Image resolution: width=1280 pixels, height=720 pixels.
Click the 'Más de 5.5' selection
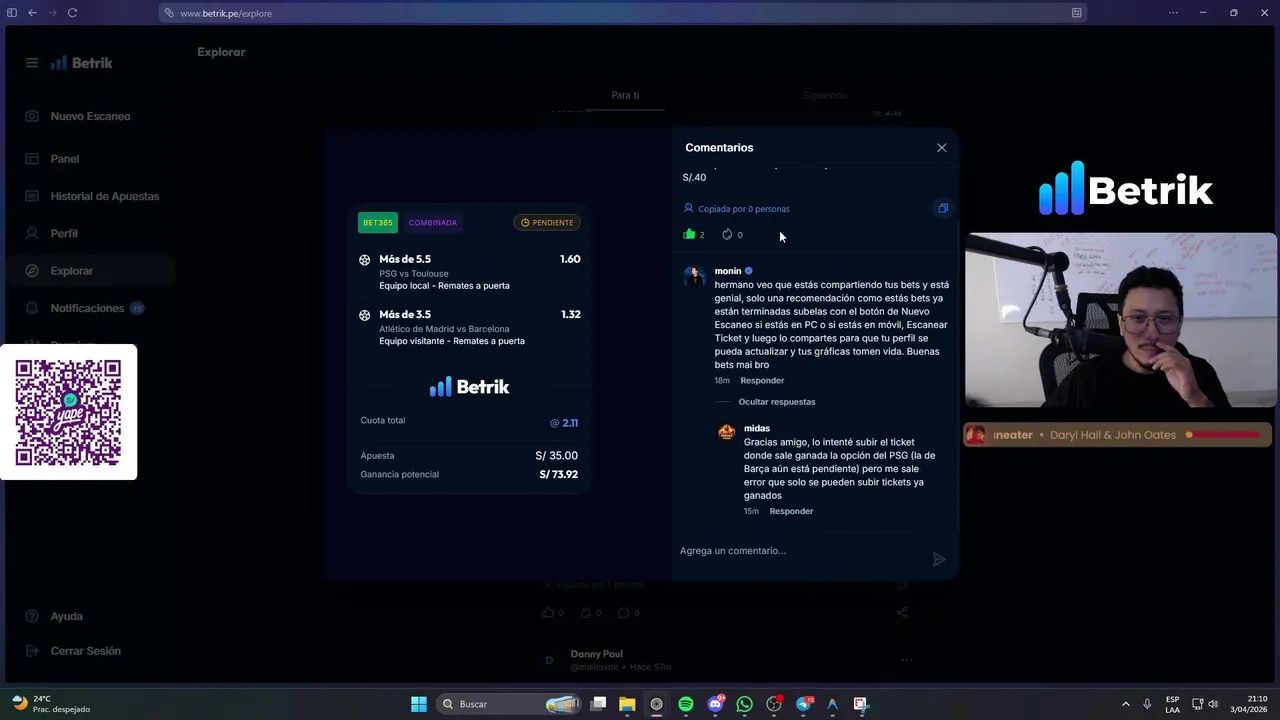(405, 259)
